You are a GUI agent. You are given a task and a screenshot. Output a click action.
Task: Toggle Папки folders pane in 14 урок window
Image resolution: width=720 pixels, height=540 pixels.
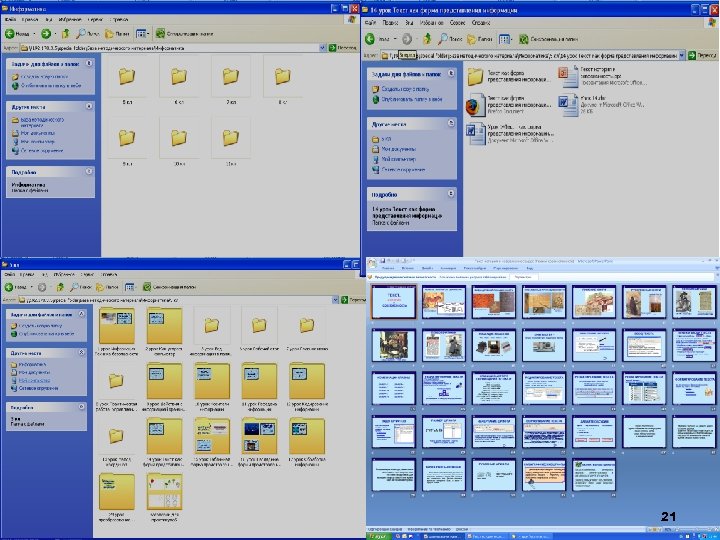(479, 39)
